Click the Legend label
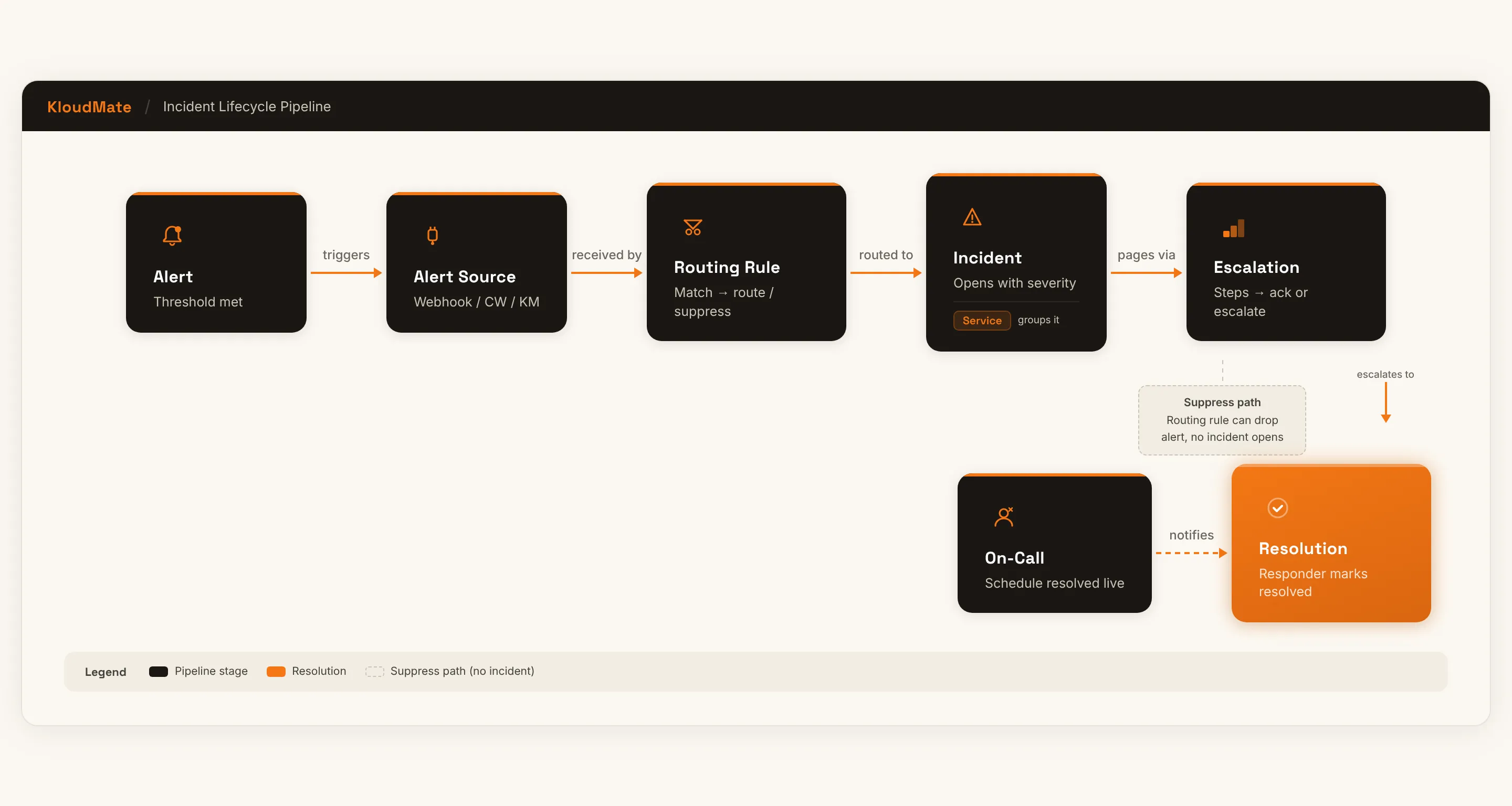The height and width of the screenshot is (806, 1512). point(106,672)
